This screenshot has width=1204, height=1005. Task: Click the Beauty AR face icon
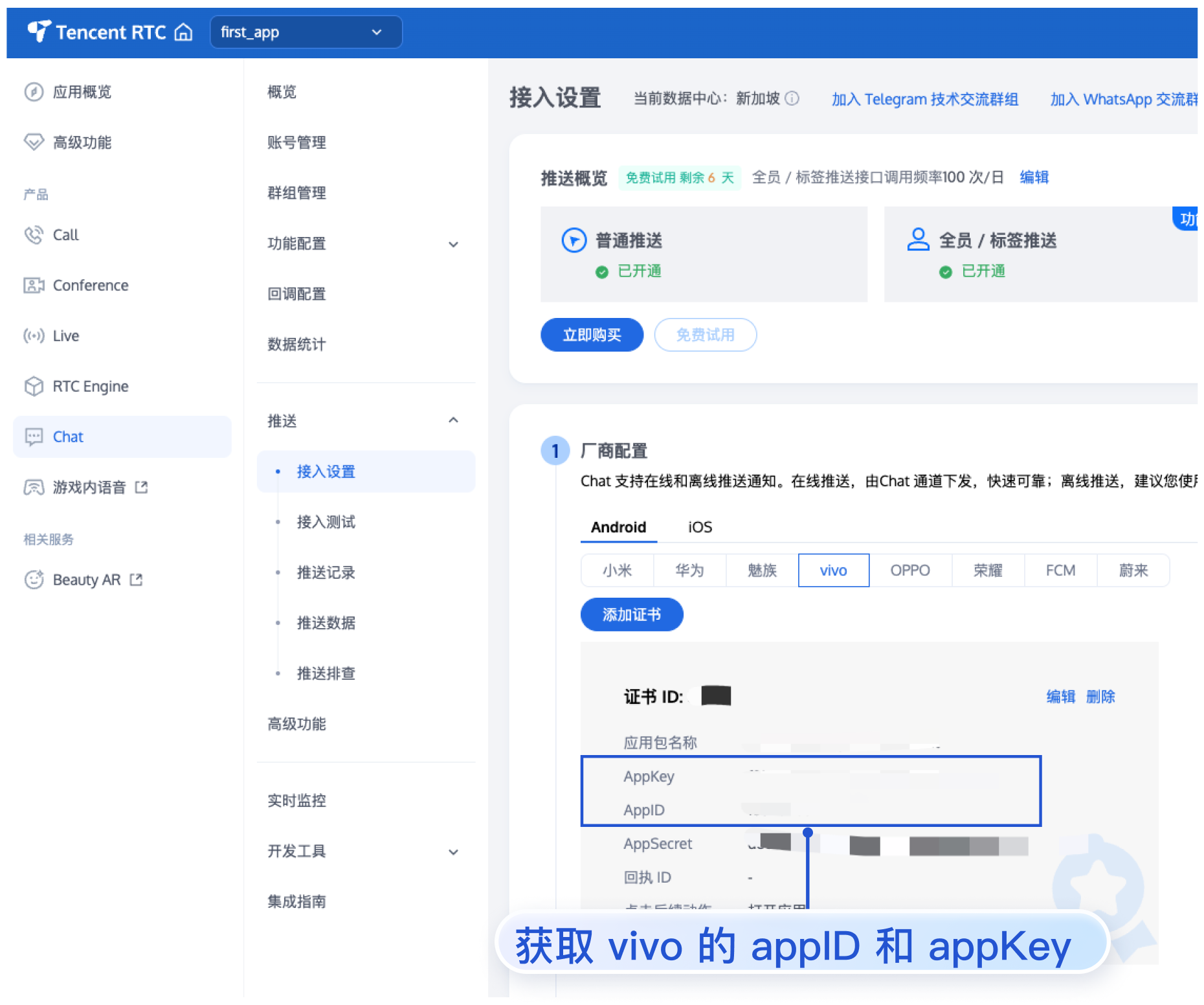click(34, 580)
